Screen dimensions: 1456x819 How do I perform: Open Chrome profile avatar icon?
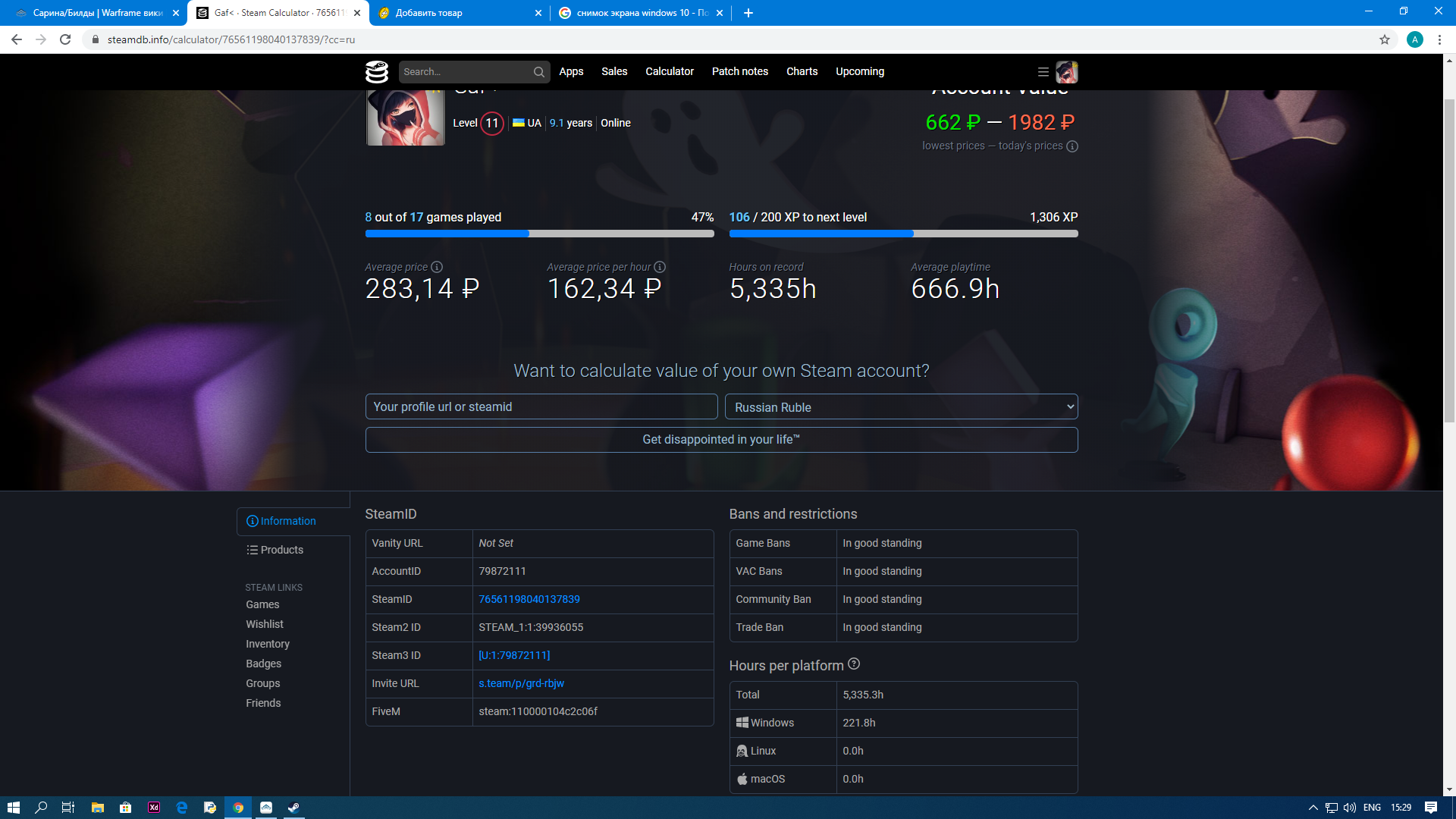(1415, 39)
